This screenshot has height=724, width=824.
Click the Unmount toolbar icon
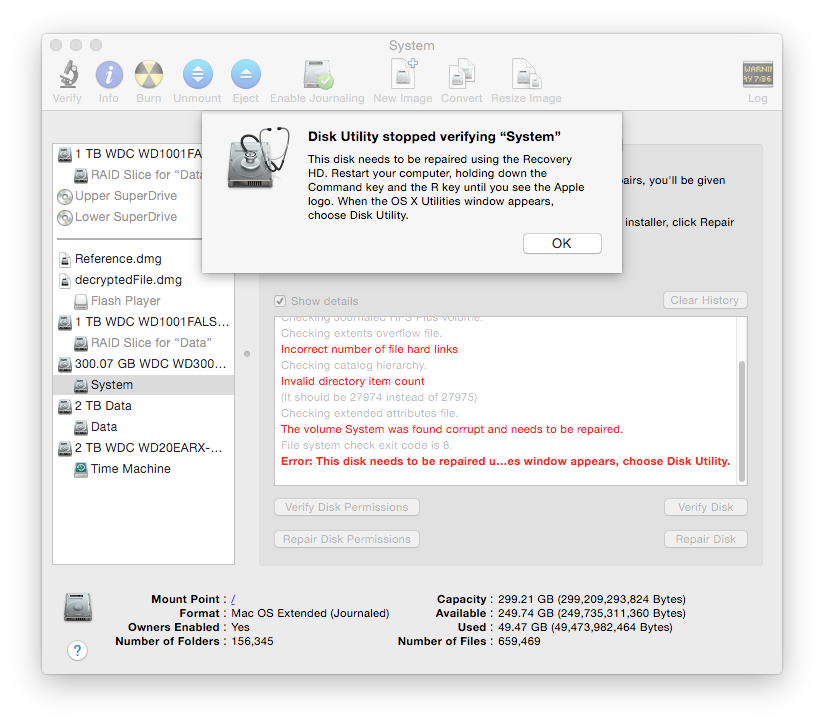198,75
